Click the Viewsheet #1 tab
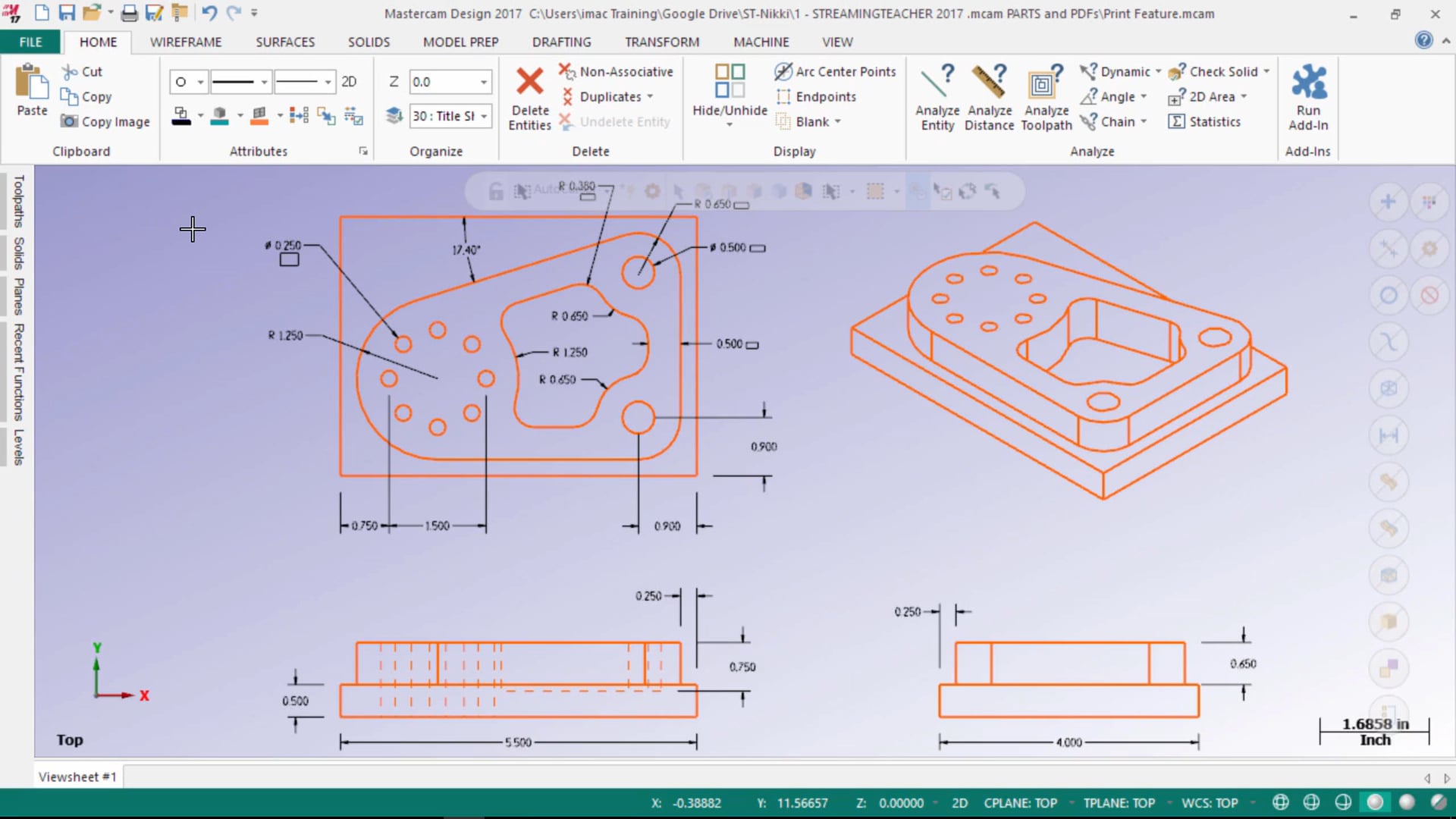The image size is (1456, 819). tap(77, 776)
